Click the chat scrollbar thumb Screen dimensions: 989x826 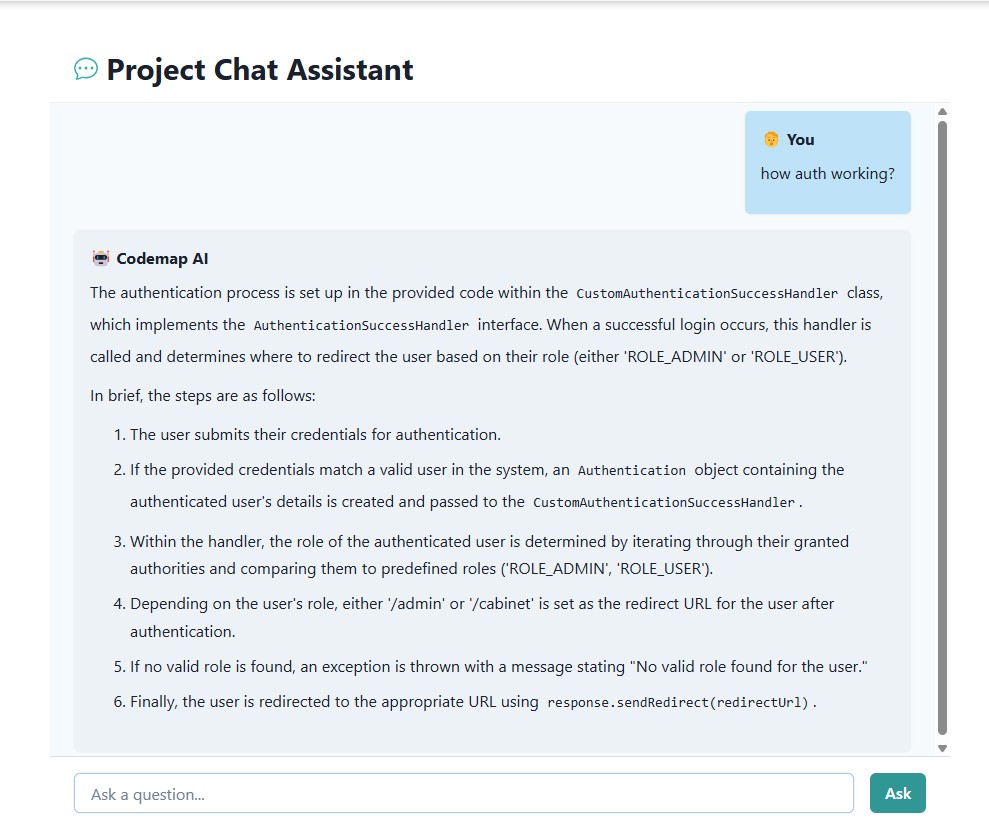[942, 428]
